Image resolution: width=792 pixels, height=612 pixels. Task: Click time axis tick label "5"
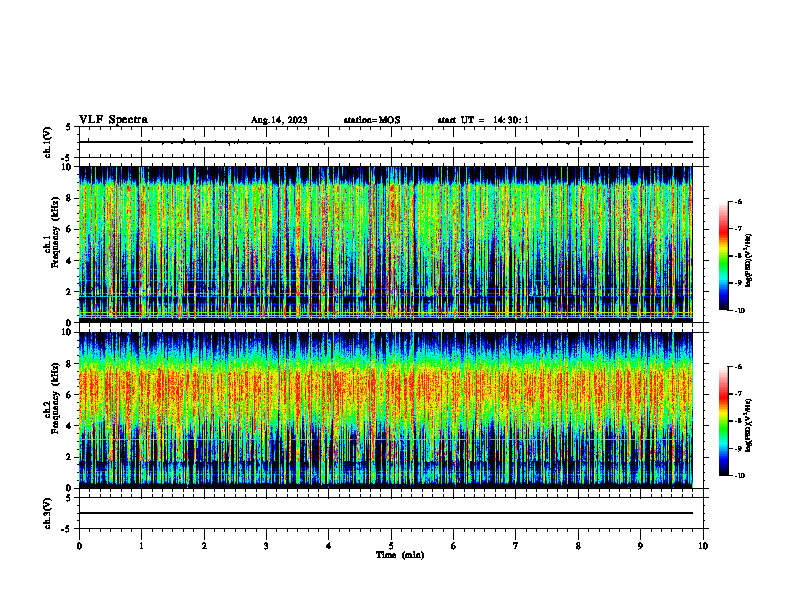point(391,546)
